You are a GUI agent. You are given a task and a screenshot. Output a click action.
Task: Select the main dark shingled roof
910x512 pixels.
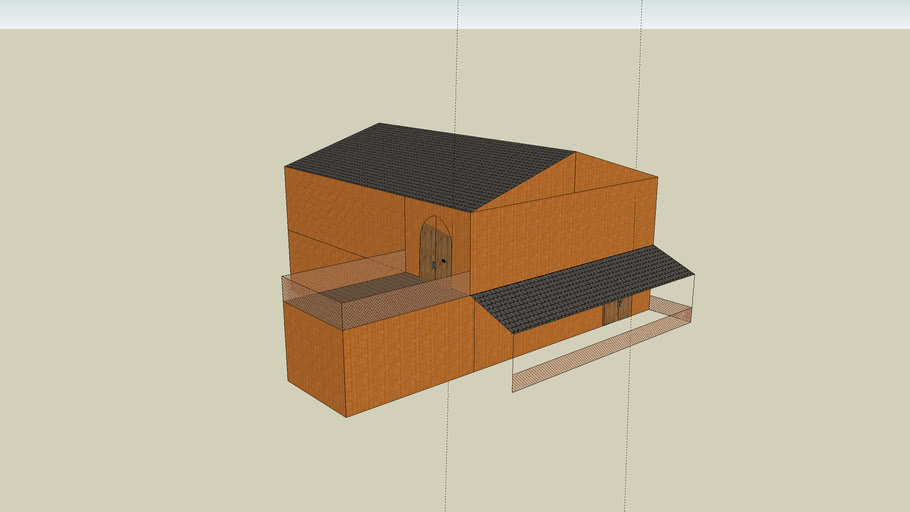pyautogui.click(x=430, y=165)
